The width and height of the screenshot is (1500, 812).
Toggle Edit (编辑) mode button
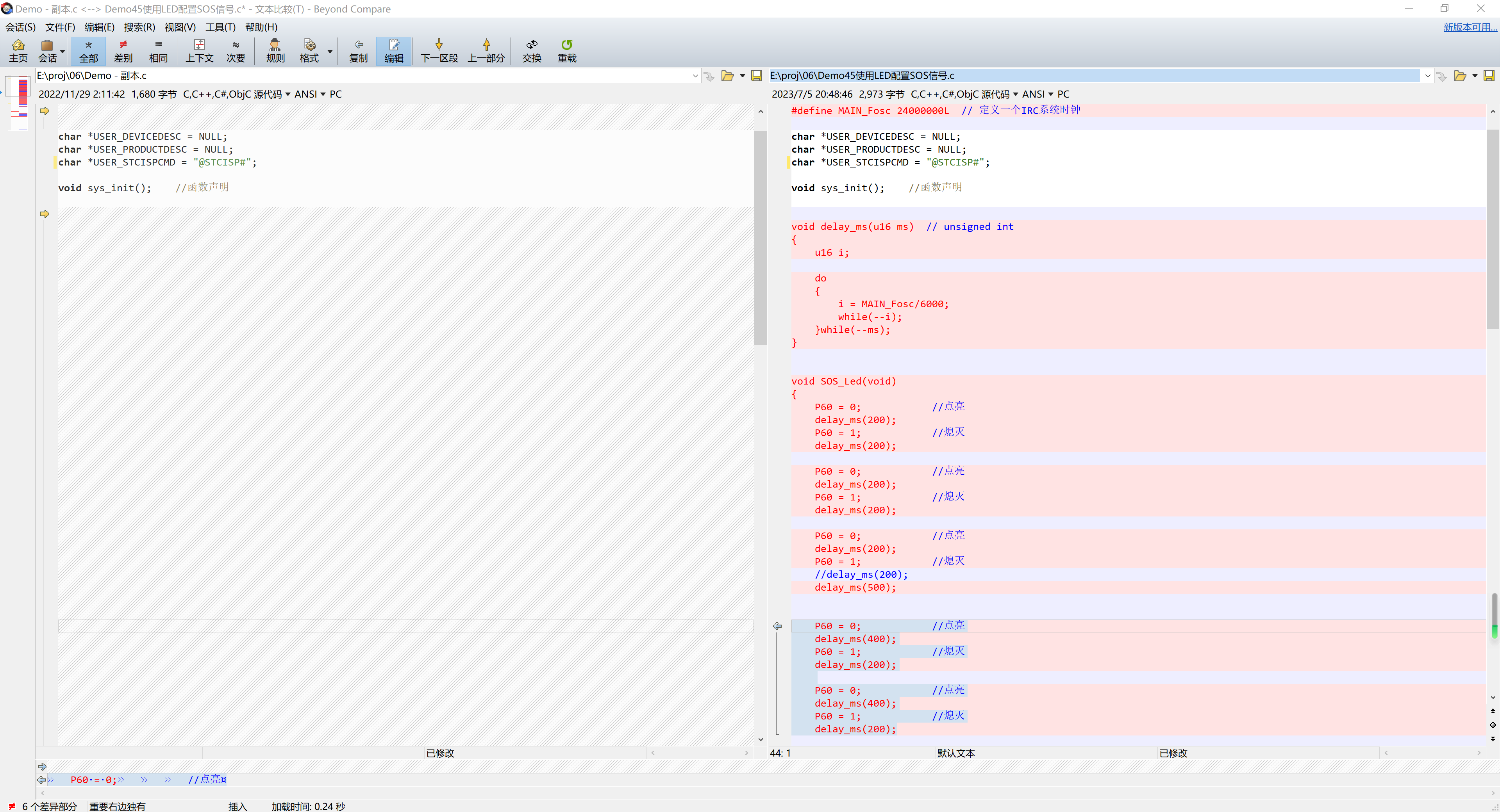pyautogui.click(x=394, y=51)
